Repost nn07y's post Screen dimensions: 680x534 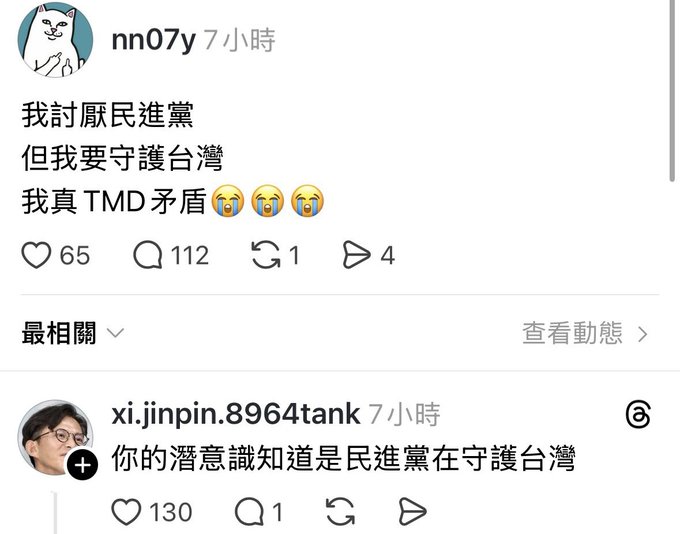(x=266, y=255)
